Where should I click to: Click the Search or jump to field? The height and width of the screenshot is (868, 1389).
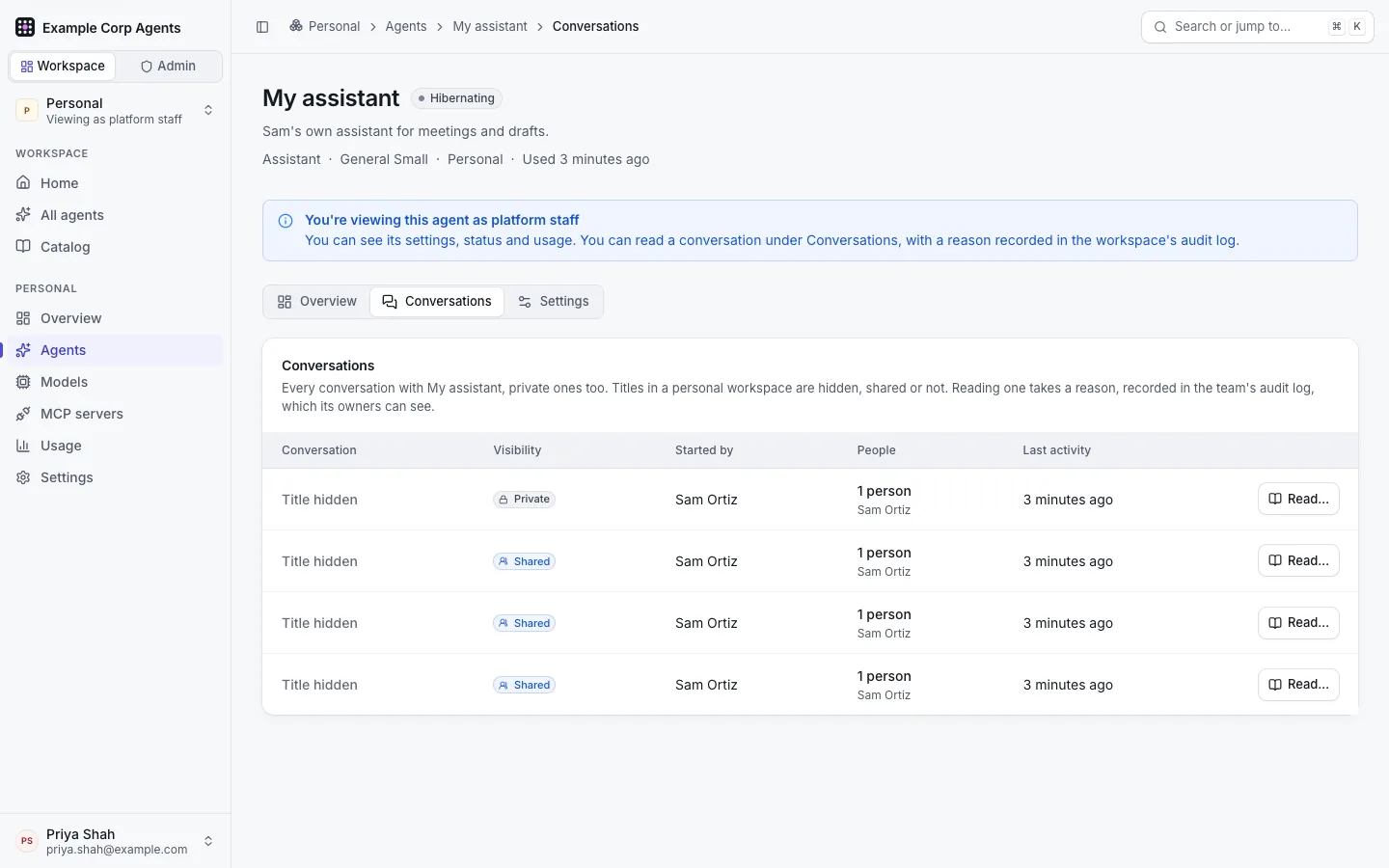(x=1258, y=27)
